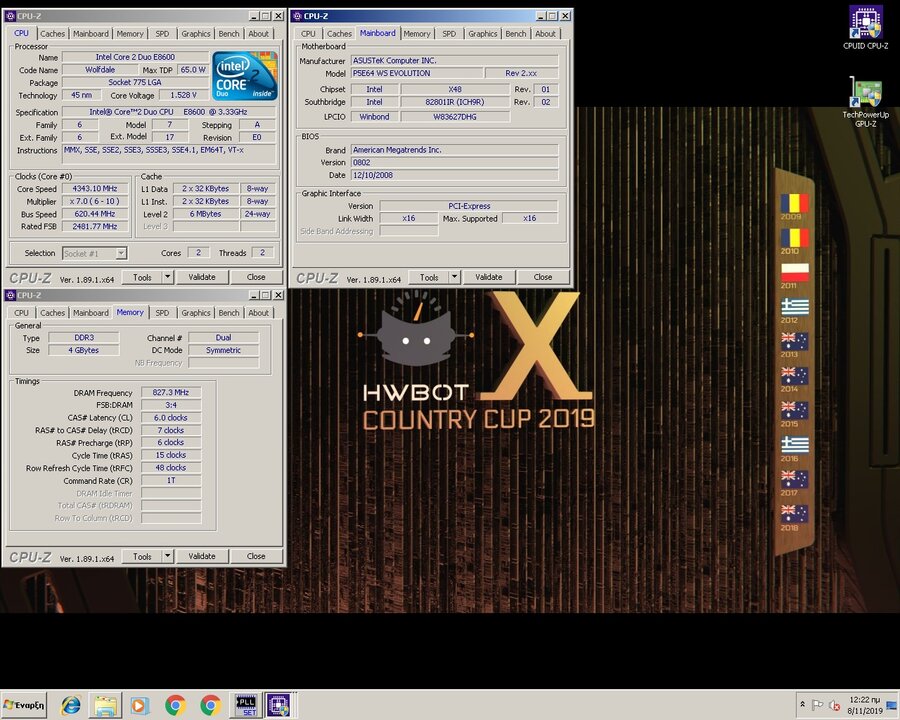Click Close button in Memory window
Image resolution: width=900 pixels, height=720 pixels.
point(256,556)
